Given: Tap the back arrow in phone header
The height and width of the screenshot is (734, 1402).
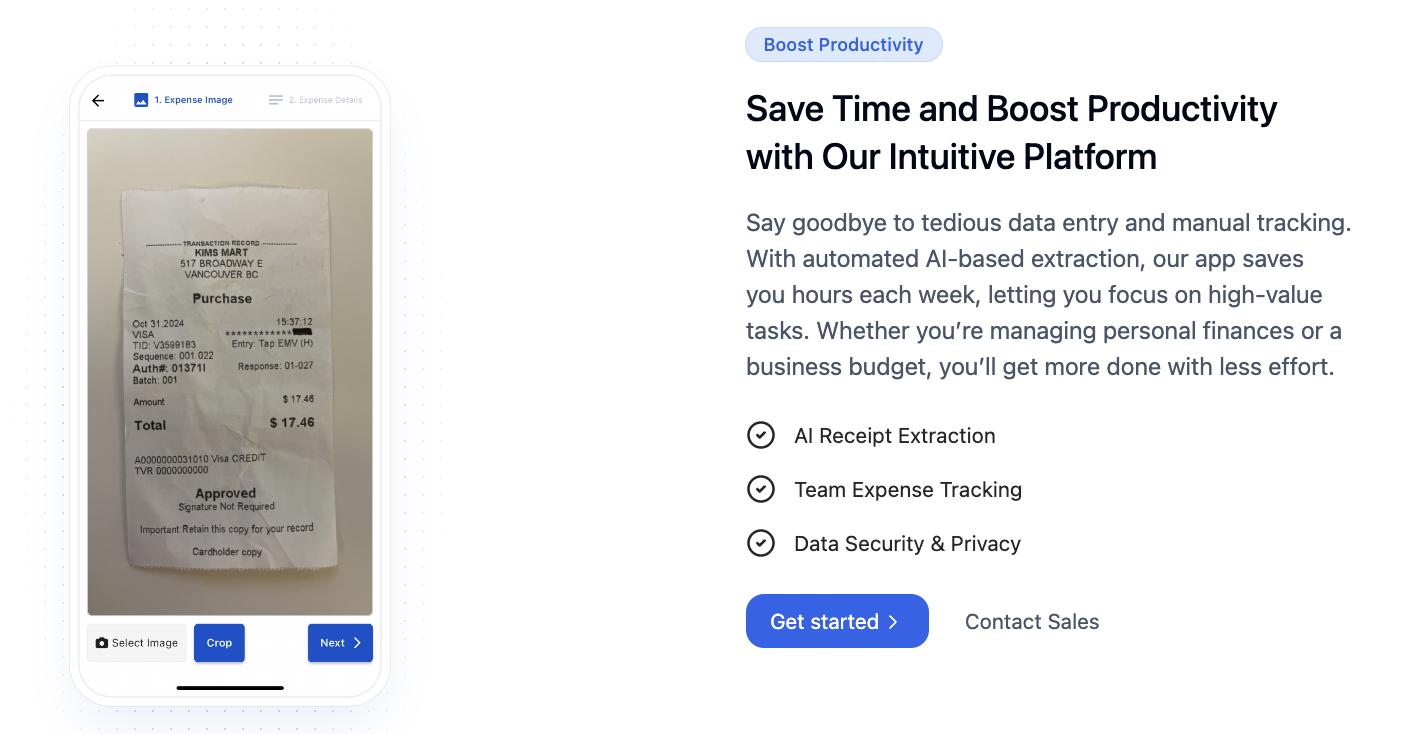Looking at the screenshot, I should point(98,100).
